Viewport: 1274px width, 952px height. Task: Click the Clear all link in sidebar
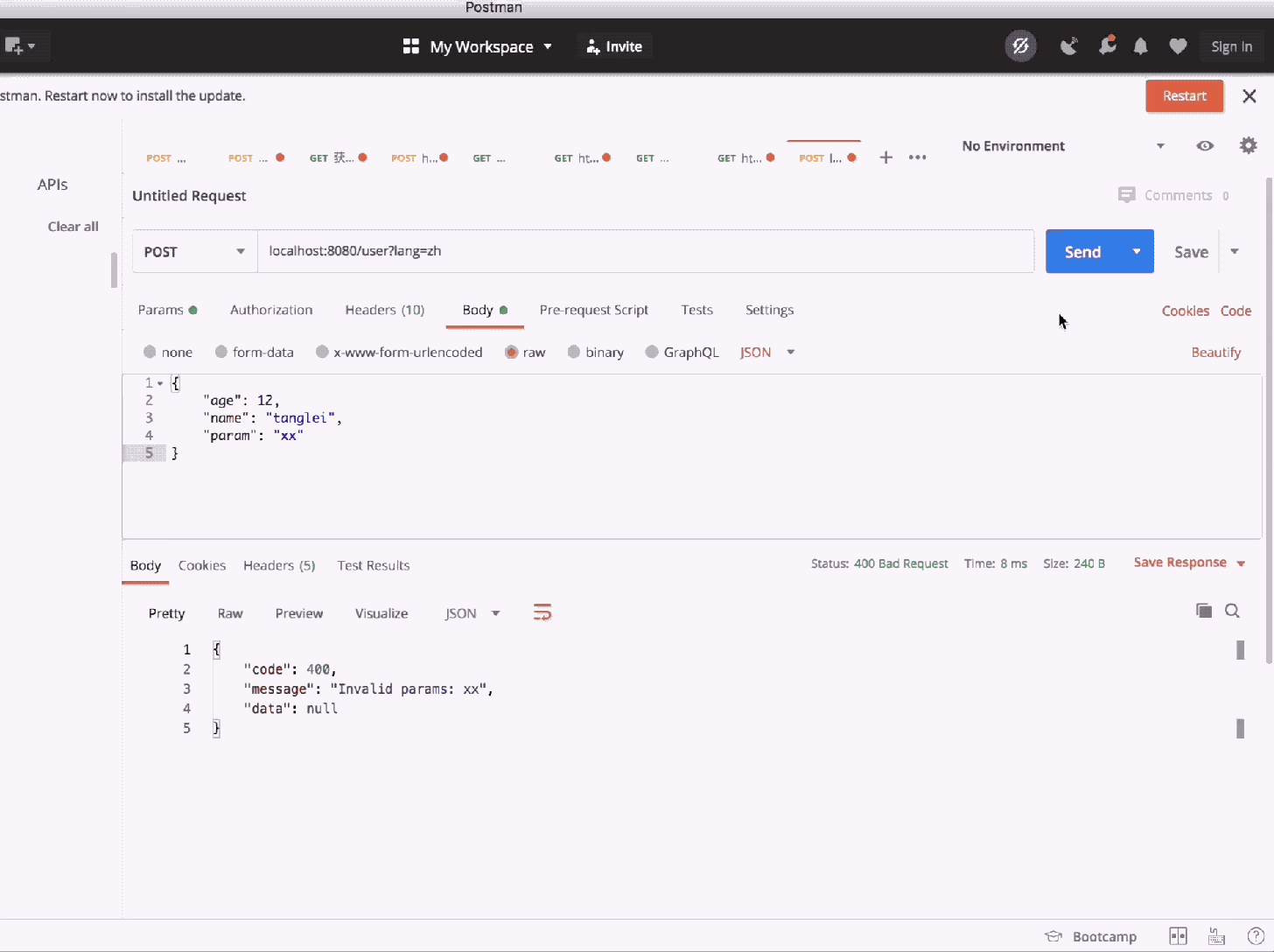pyautogui.click(x=73, y=227)
